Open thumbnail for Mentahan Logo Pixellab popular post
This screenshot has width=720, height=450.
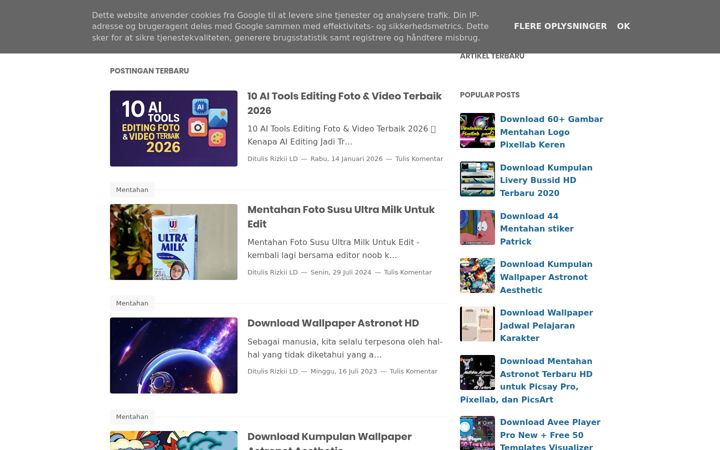(x=478, y=130)
